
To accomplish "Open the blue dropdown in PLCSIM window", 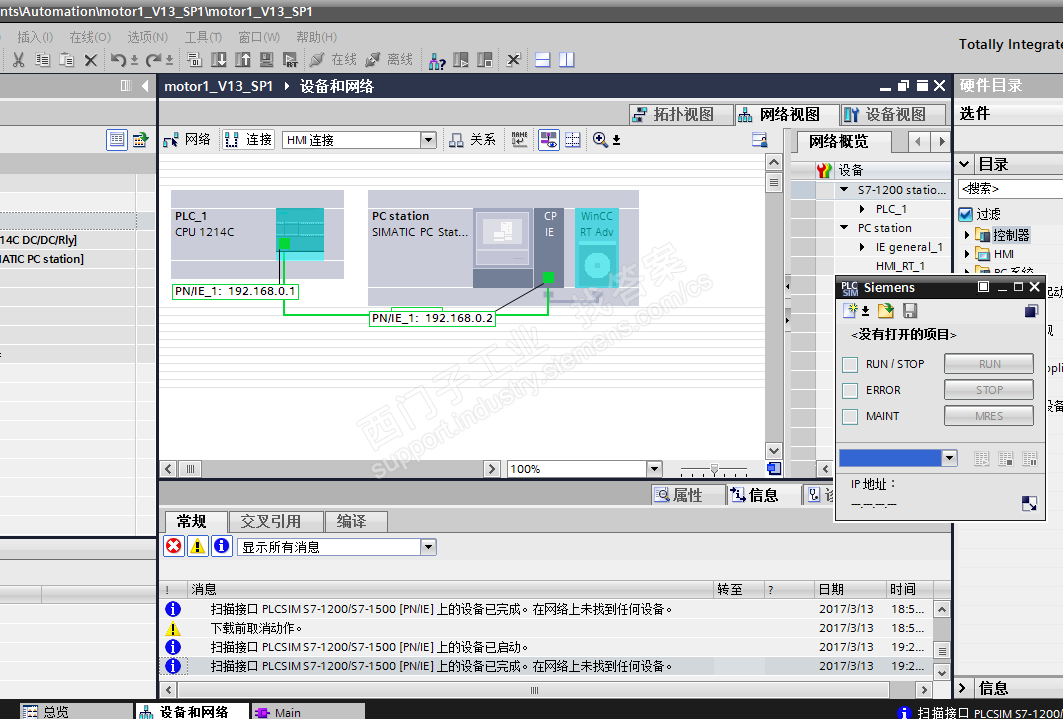I will (949, 458).
